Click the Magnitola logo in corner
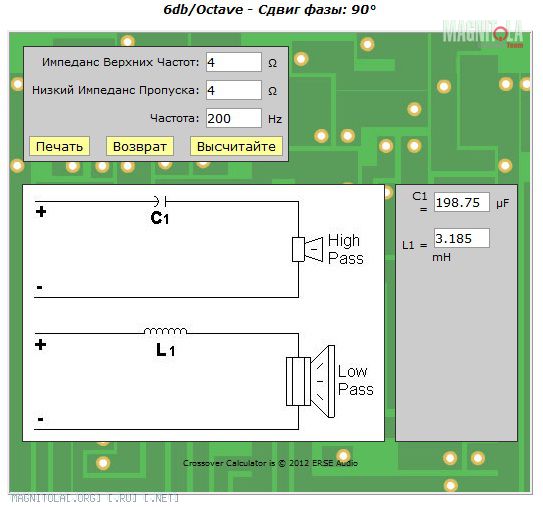Viewport: 543px width, 507px height. click(x=483, y=34)
